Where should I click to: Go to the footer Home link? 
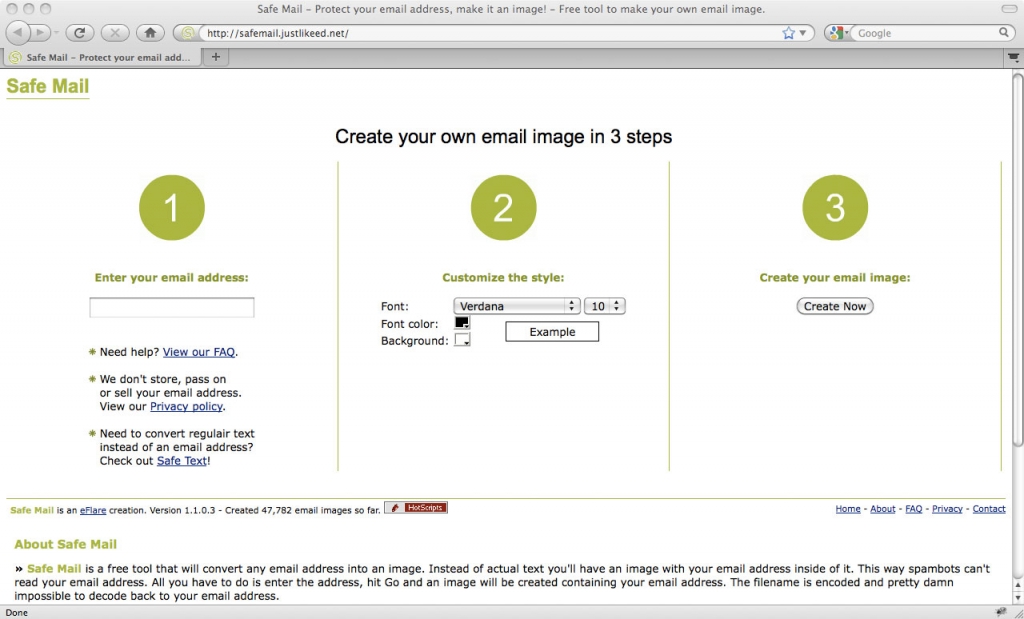[848, 509]
